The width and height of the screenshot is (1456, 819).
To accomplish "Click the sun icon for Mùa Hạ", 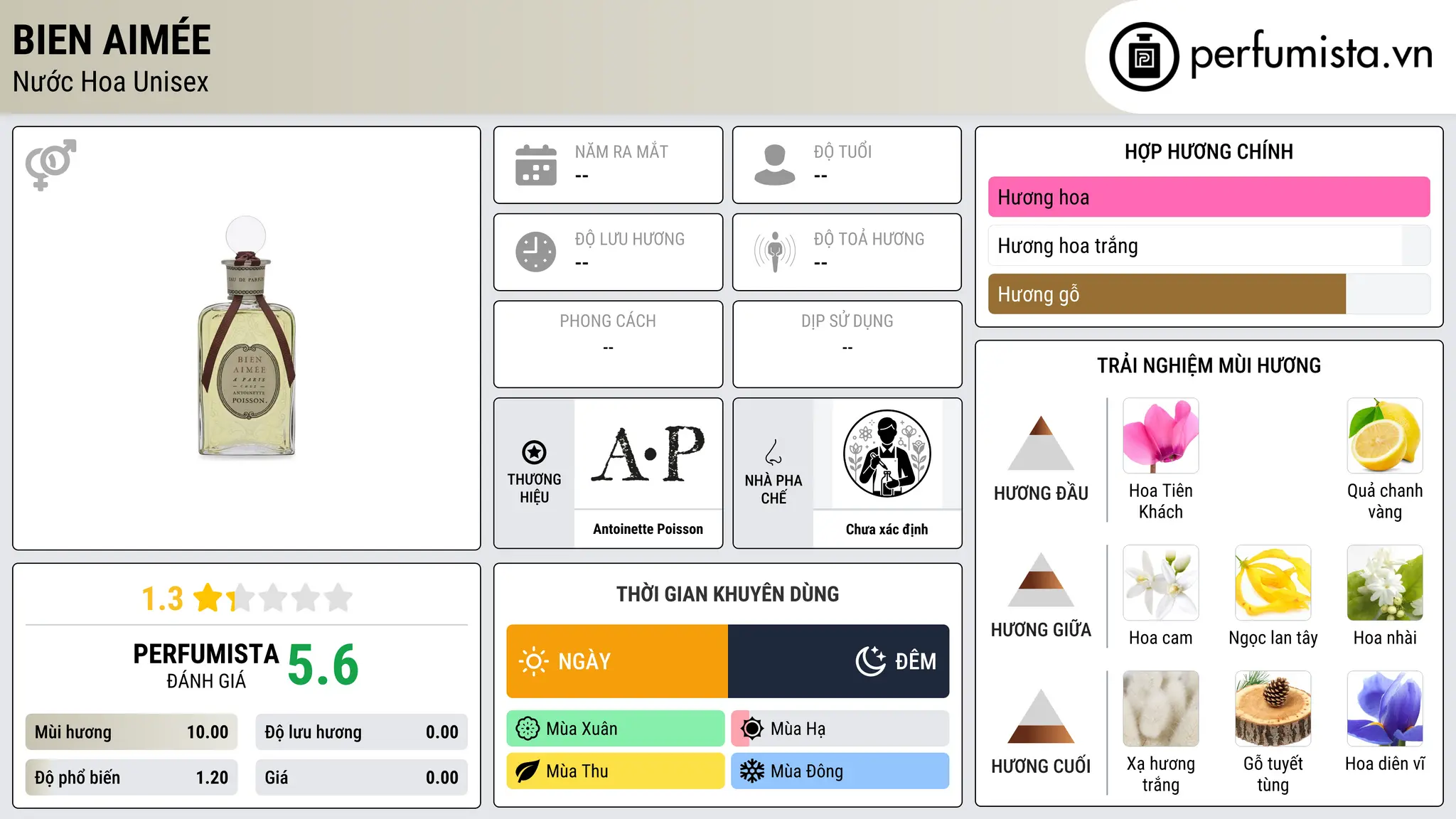I will 751,729.
